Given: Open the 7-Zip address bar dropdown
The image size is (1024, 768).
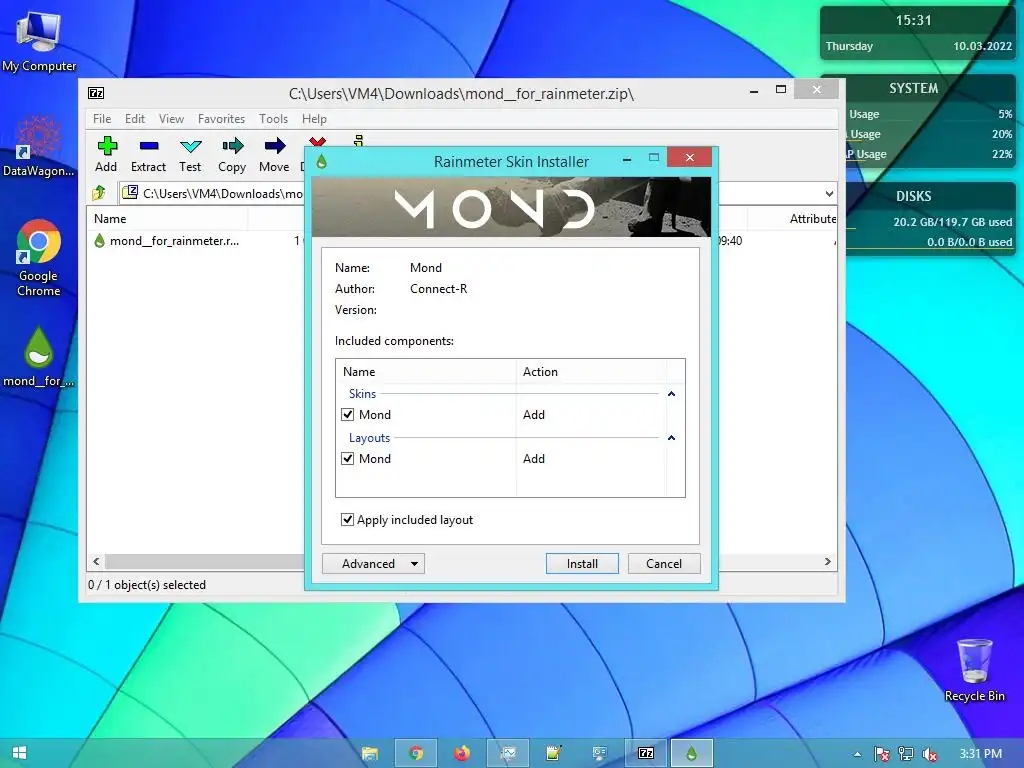Looking at the screenshot, I should click(x=829, y=193).
